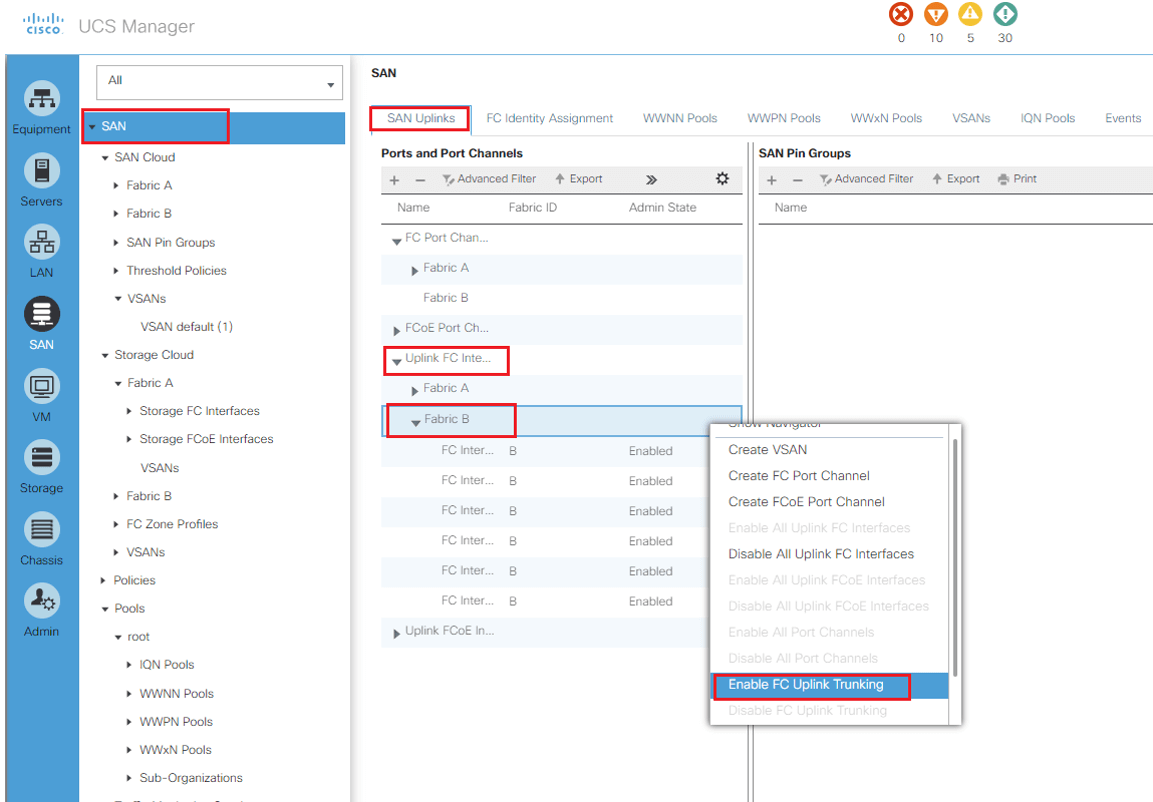Select WWPN Pools in the navigation tree

176,722
